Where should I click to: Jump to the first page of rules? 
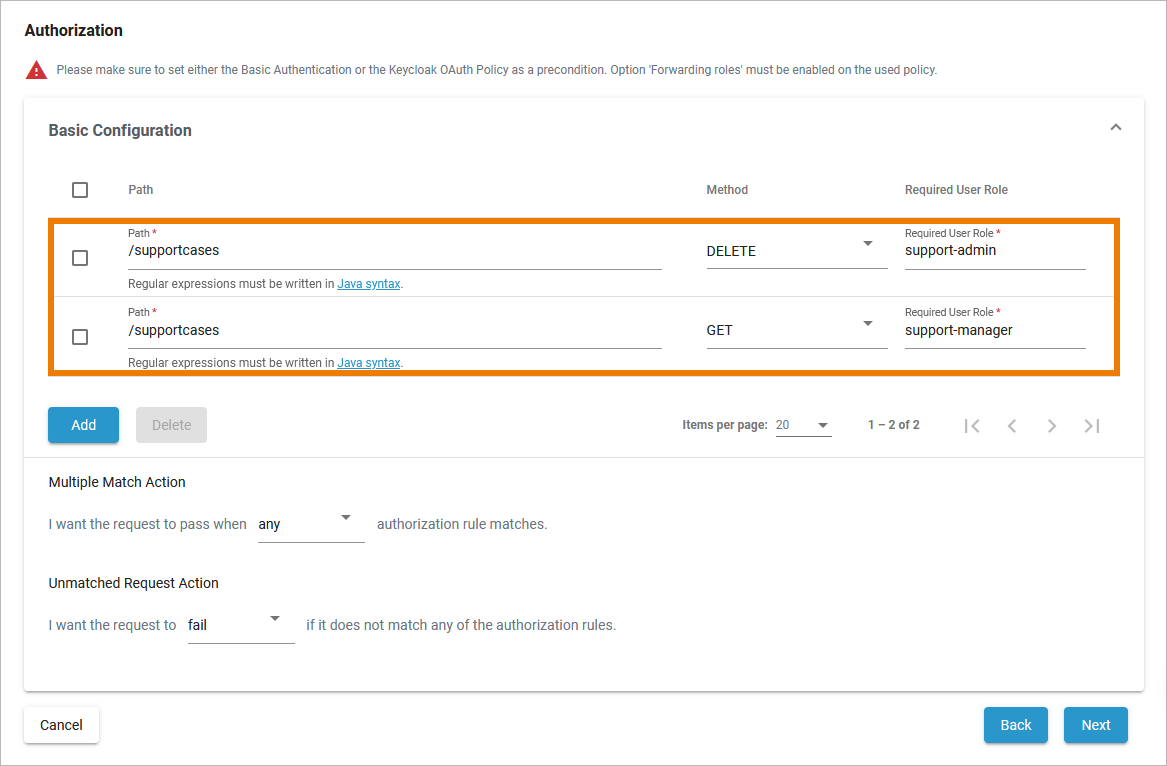(972, 425)
